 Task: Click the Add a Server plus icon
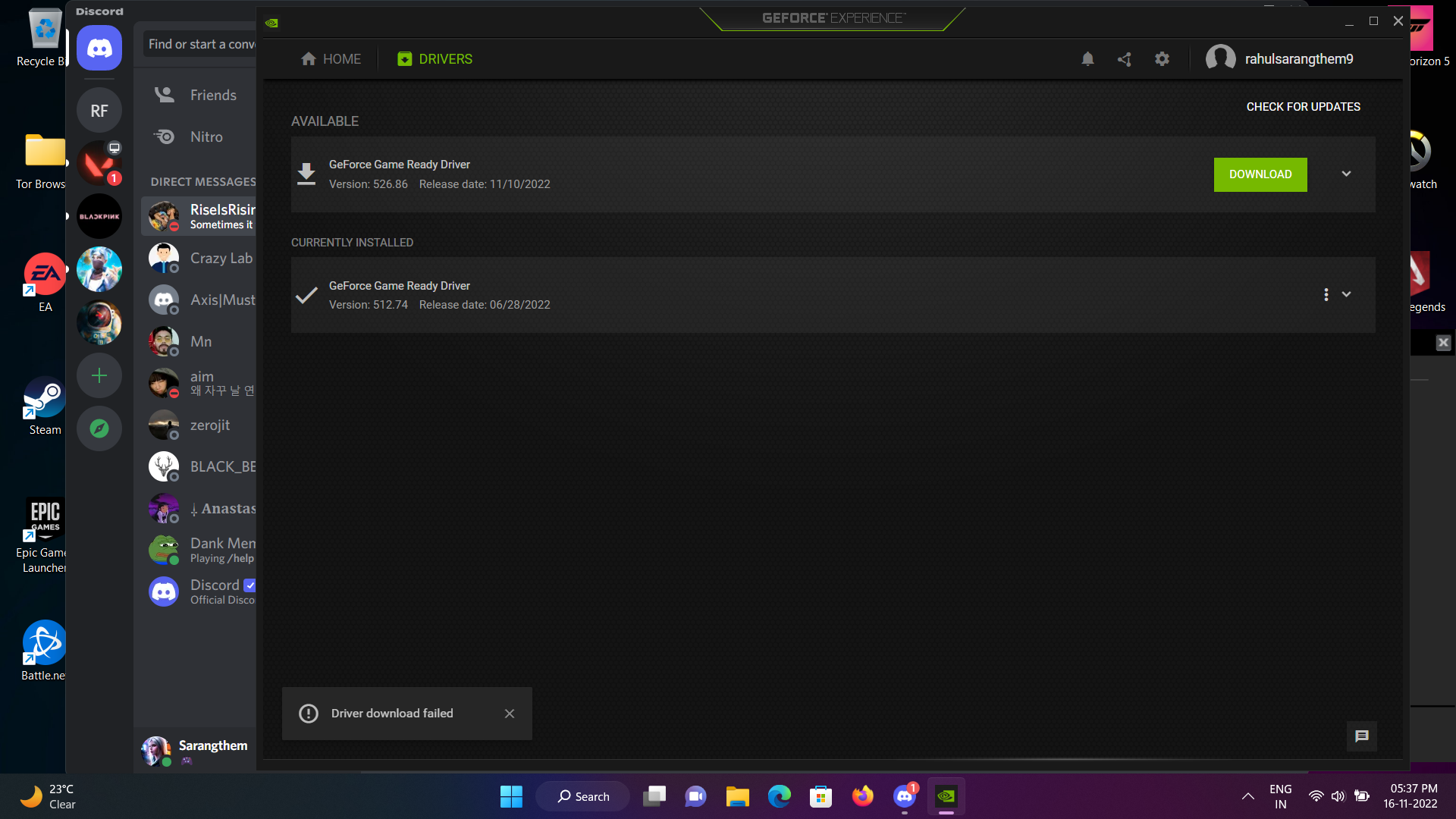click(x=99, y=375)
